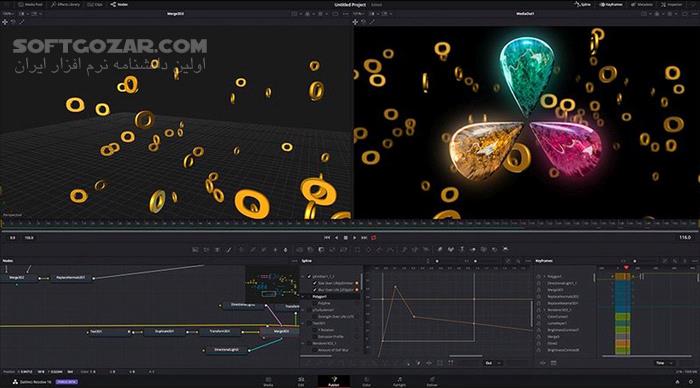
Task: Enable the Polyline spline checkbox
Action: [315, 303]
